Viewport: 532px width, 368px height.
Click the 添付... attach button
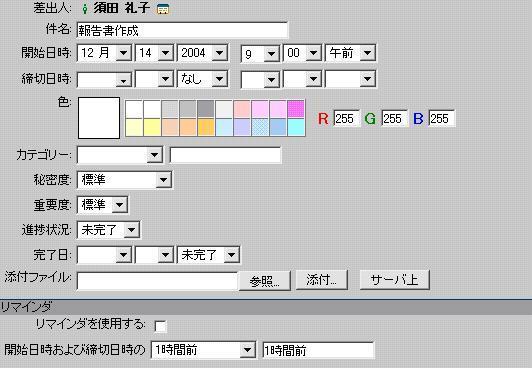pyautogui.click(x=322, y=280)
